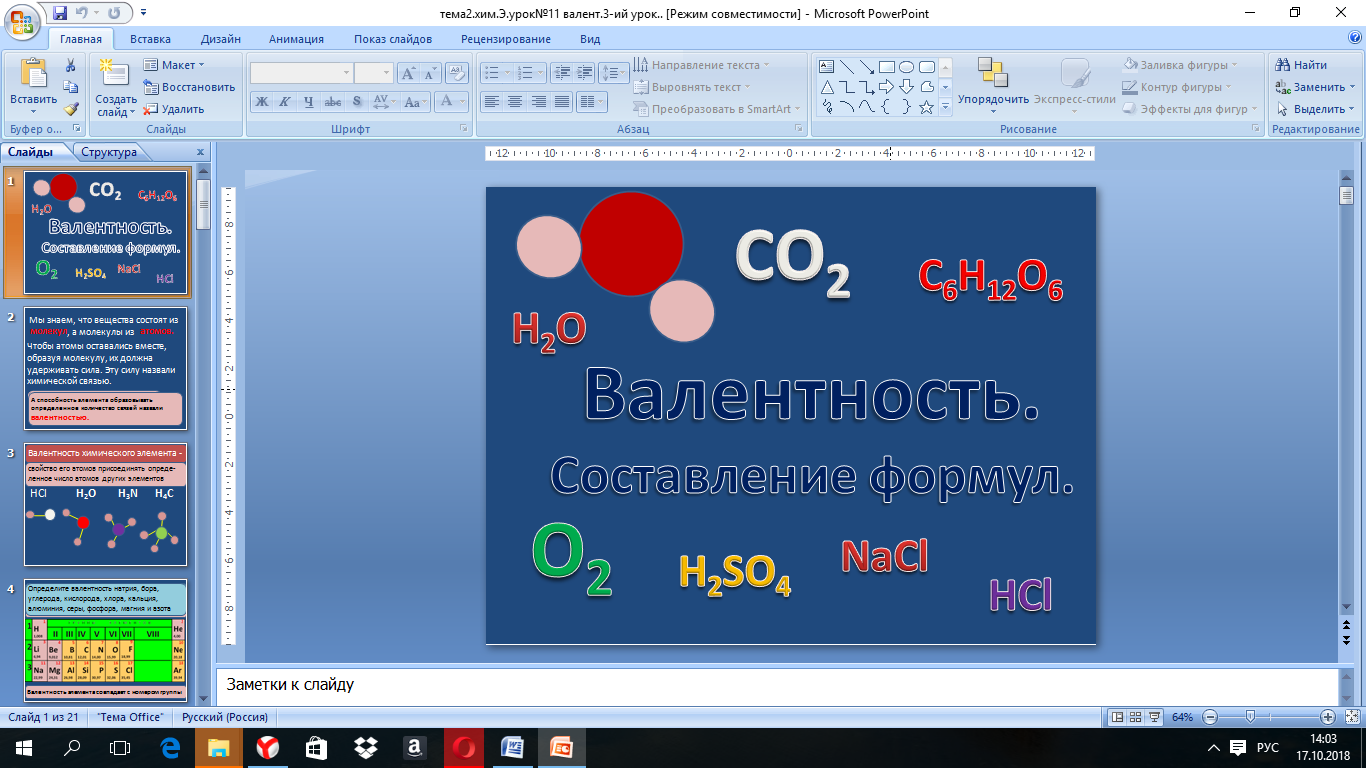
Task: Click the Заметки к слайду notes field
Action: [x=776, y=686]
